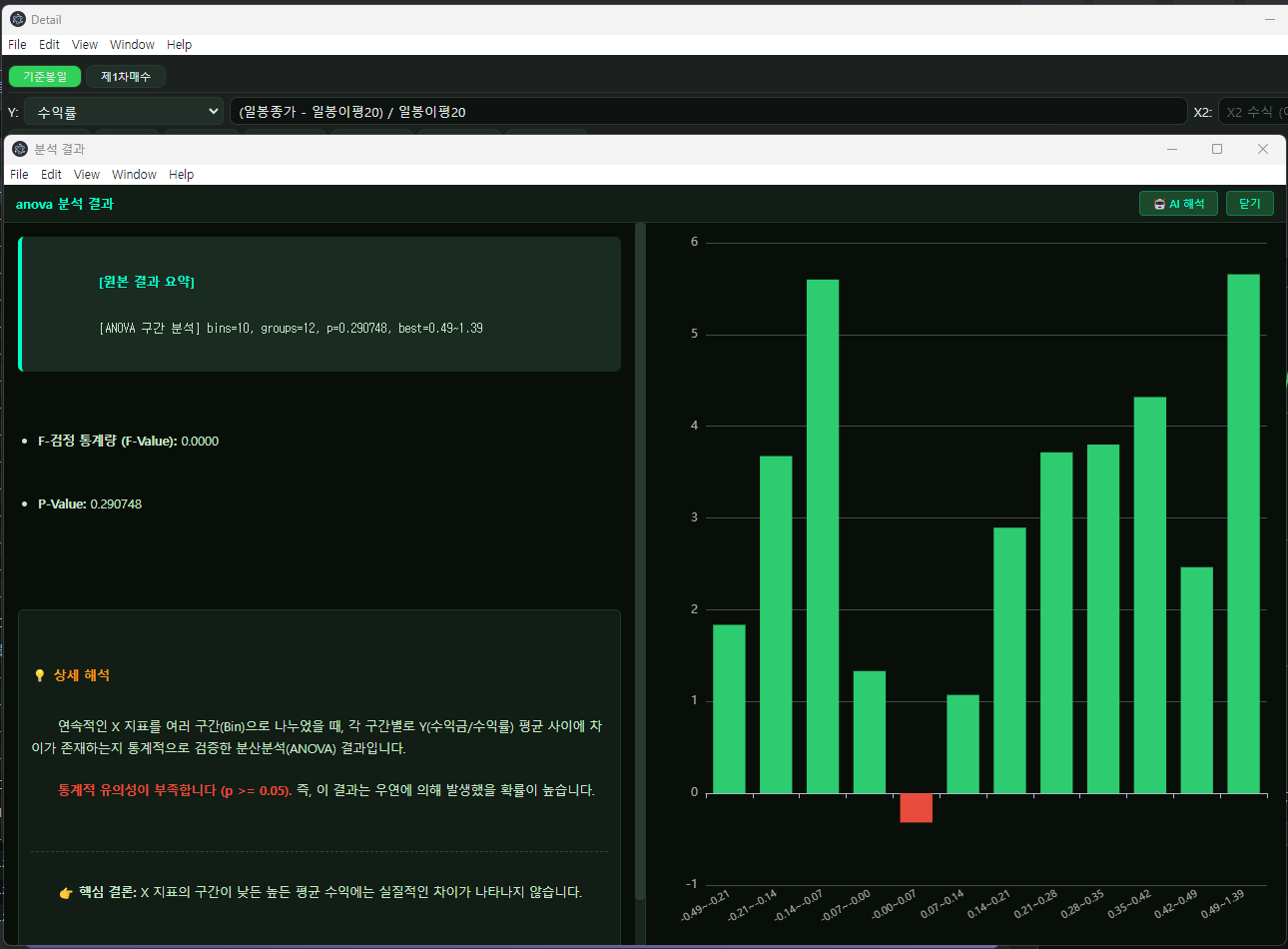1288x949 pixels.
Task: Click the tallest green bar 0.49~1.39
Action: tap(1243, 533)
